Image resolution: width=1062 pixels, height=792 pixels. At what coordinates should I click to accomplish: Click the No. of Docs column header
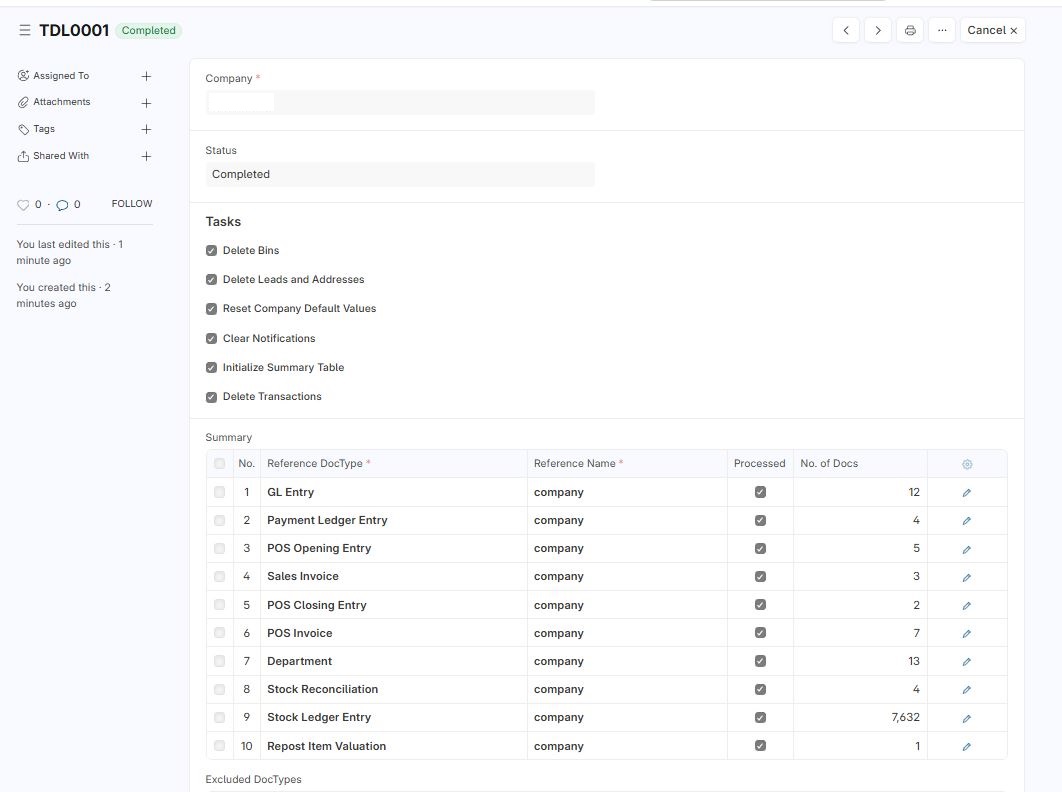tap(860, 463)
